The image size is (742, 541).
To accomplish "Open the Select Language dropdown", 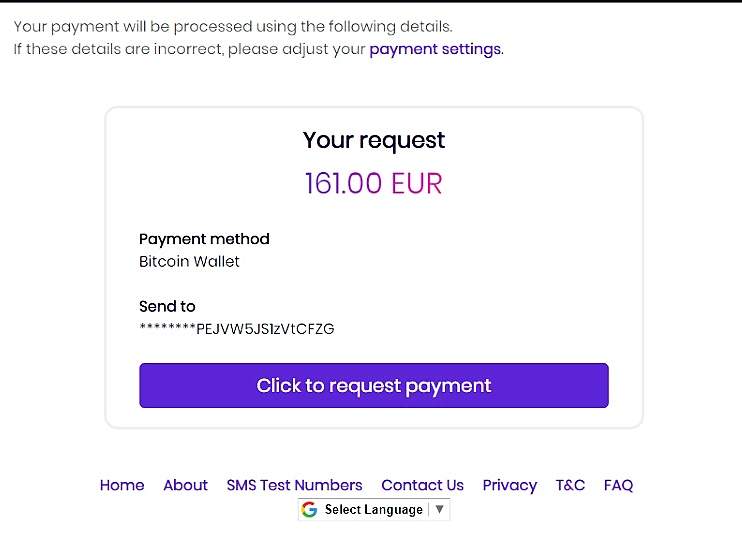I will point(373,510).
